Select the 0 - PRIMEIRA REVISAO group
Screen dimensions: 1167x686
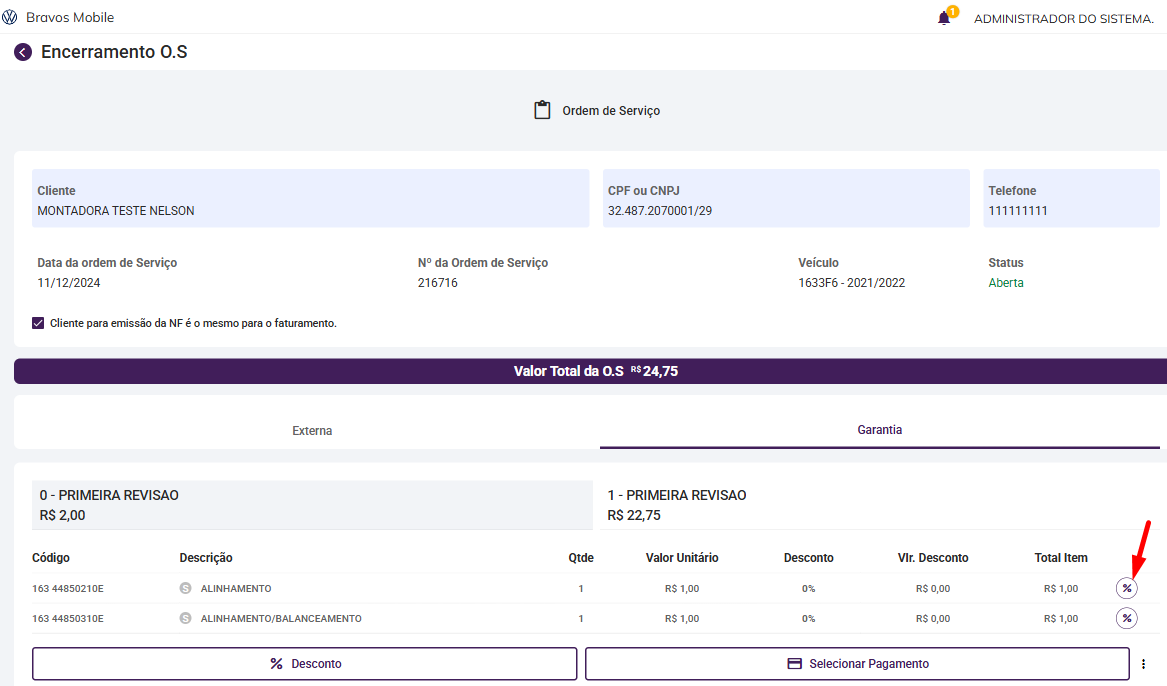coord(312,505)
